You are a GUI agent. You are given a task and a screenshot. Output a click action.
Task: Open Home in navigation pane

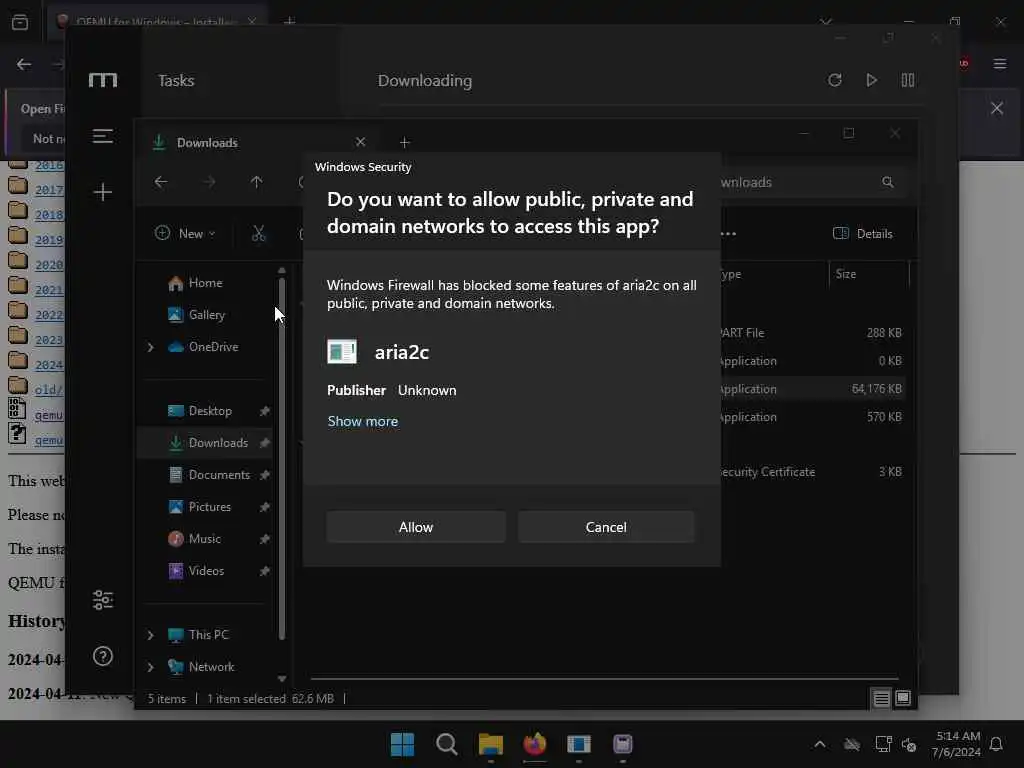coord(205,283)
